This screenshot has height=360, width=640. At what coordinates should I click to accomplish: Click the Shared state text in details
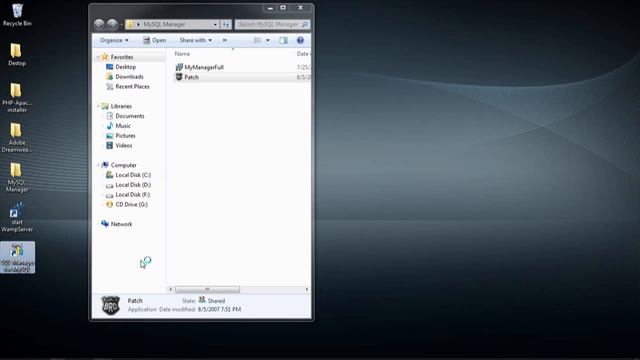point(216,300)
